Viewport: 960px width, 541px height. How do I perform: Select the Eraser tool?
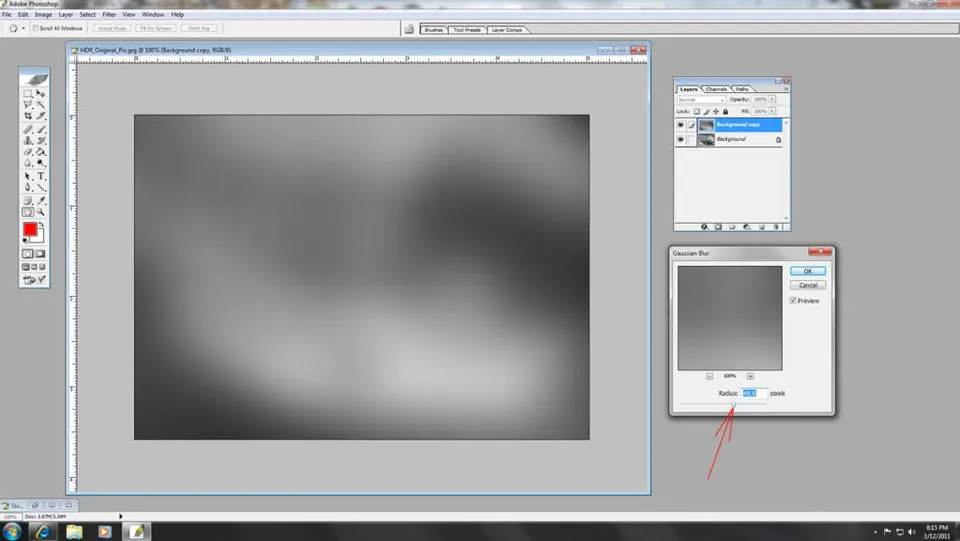tap(28, 151)
